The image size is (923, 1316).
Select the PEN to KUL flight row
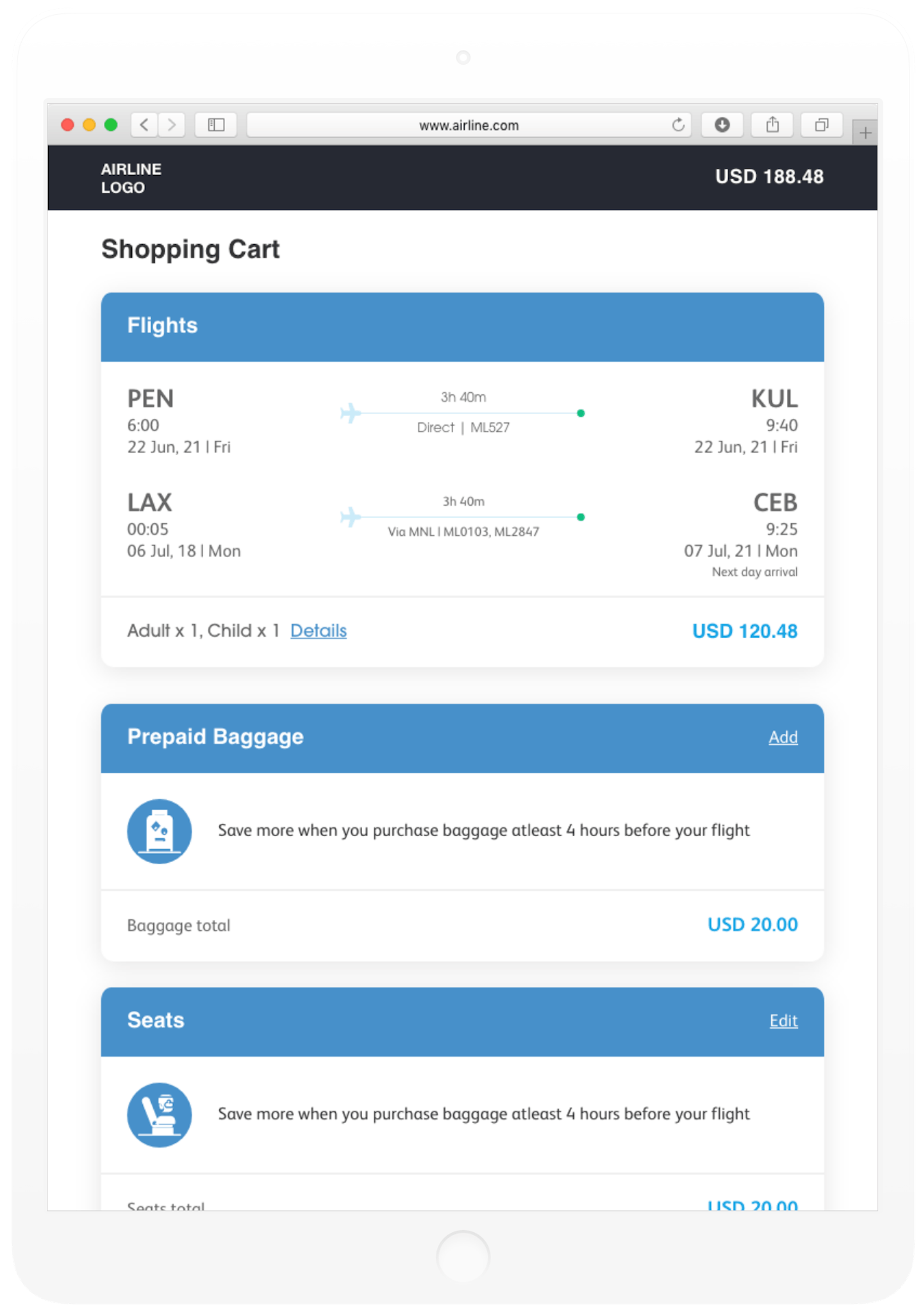pos(462,421)
